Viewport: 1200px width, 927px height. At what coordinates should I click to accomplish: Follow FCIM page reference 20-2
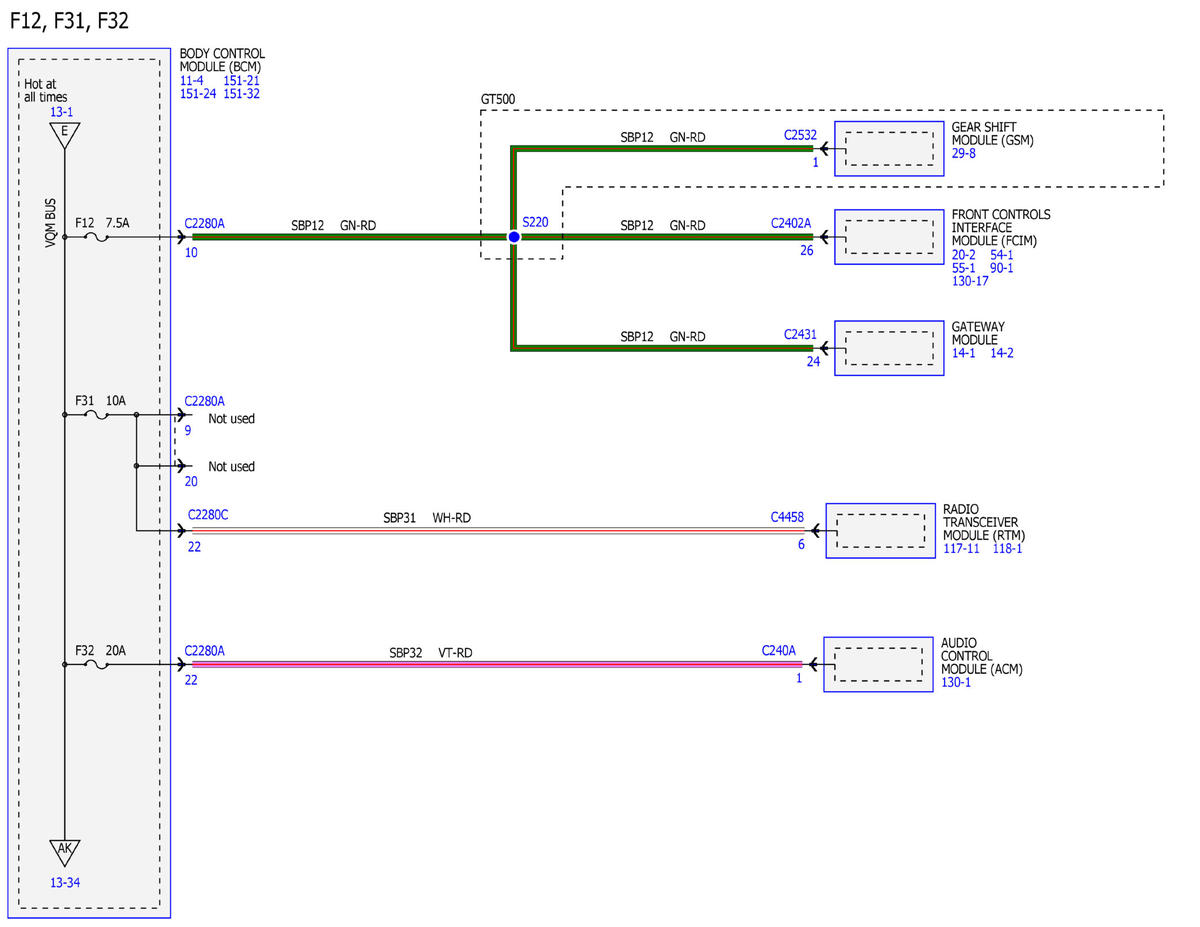pyautogui.click(x=964, y=255)
